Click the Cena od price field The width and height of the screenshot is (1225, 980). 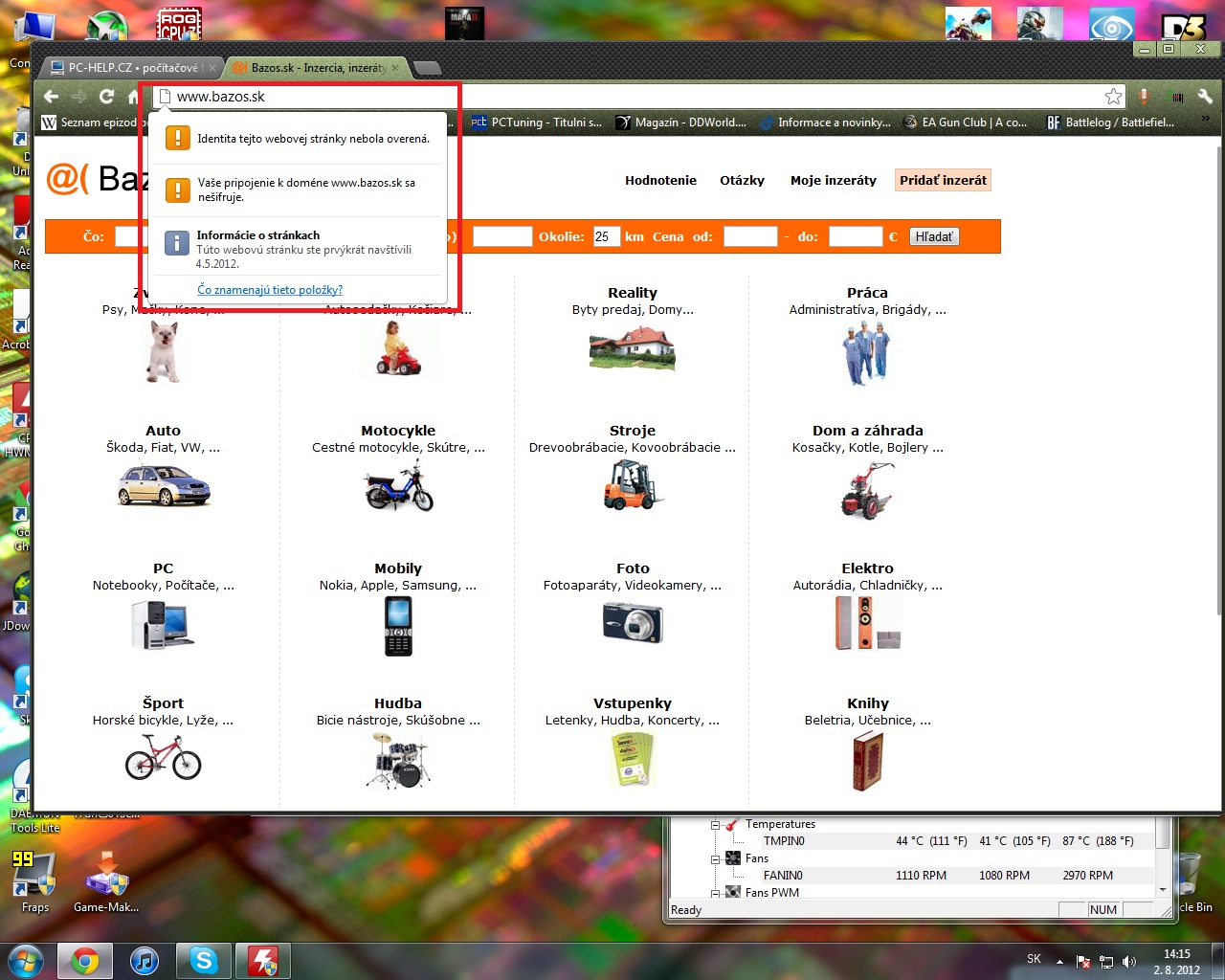[749, 236]
